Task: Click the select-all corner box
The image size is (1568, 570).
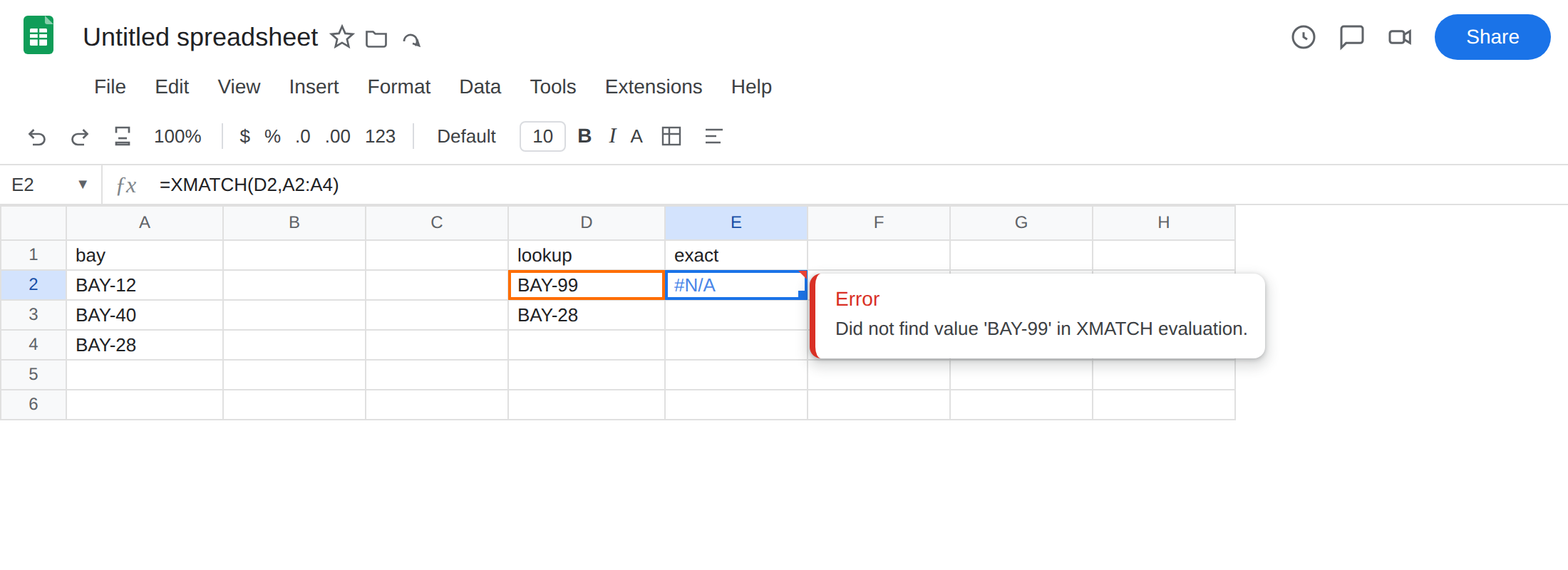Action: (33, 222)
